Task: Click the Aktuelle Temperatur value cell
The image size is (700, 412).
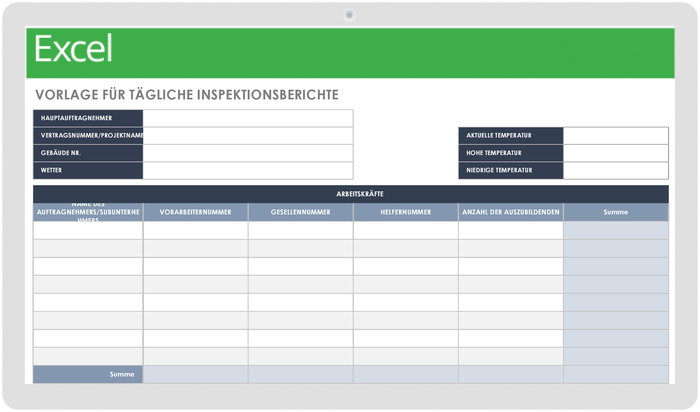Action: (616, 136)
